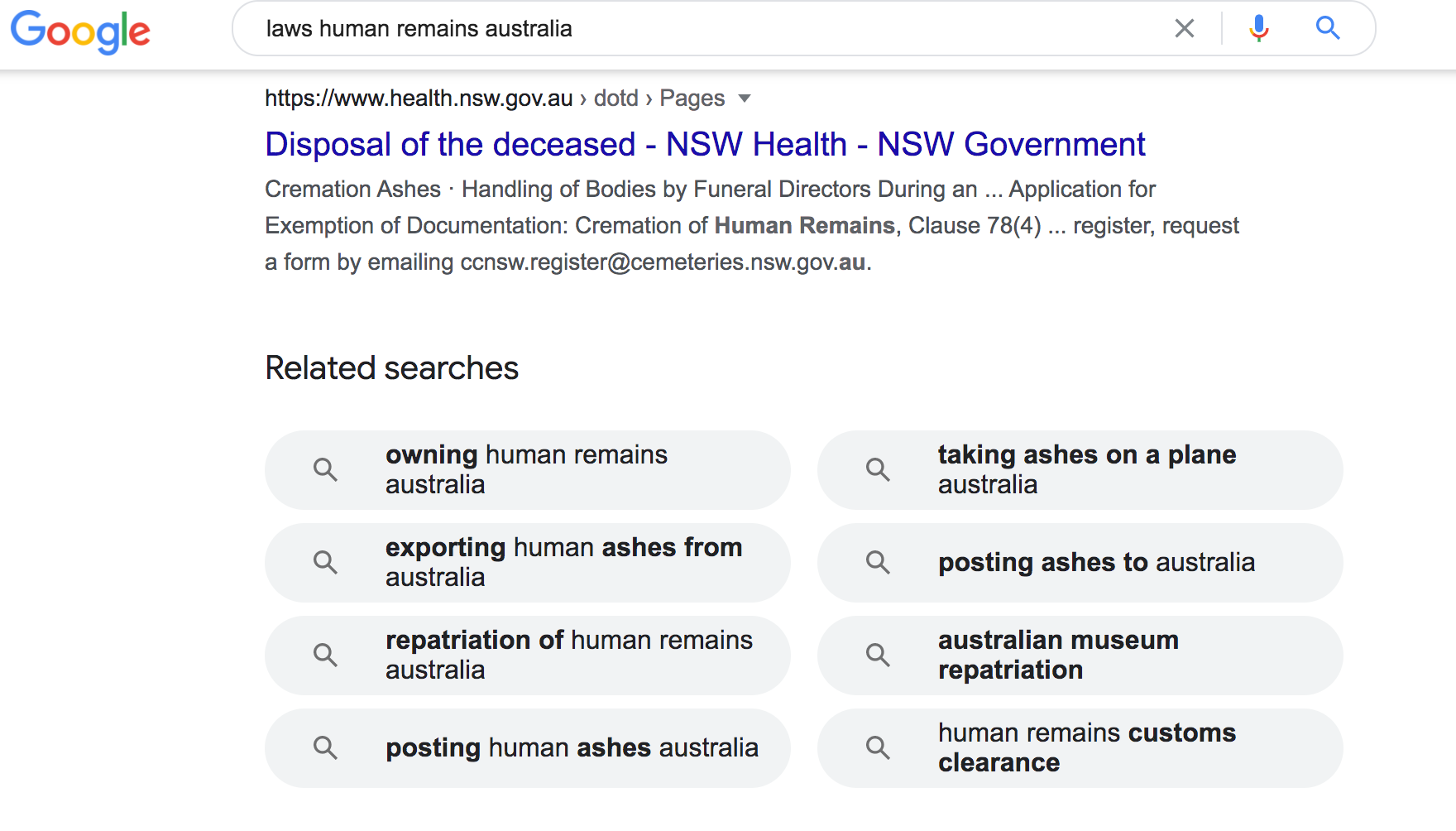Click the Related searches heading
This screenshot has height=831, width=1456.
(391, 367)
